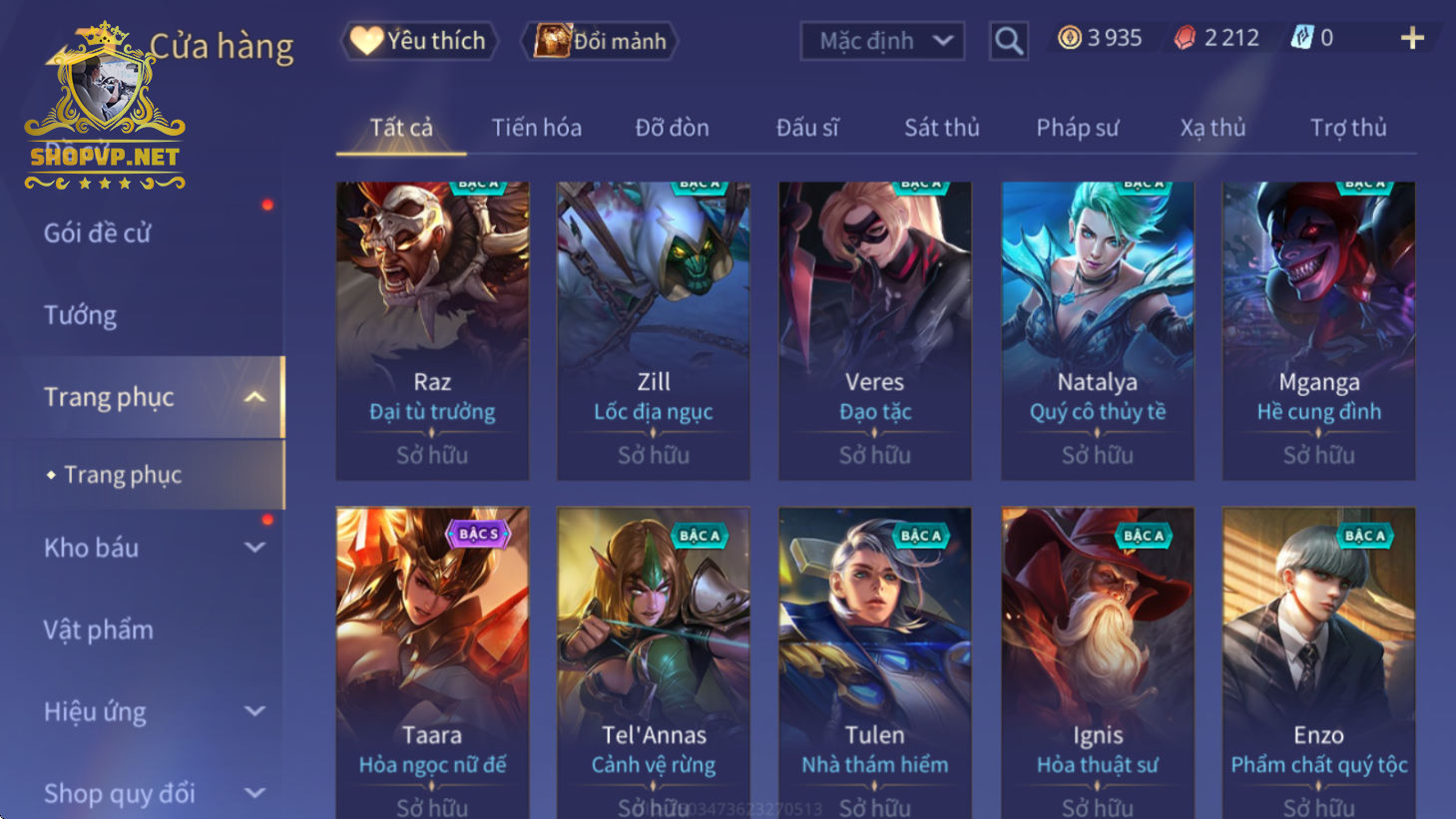
Task: Tap the plus icon to add currency
Action: tap(1412, 38)
